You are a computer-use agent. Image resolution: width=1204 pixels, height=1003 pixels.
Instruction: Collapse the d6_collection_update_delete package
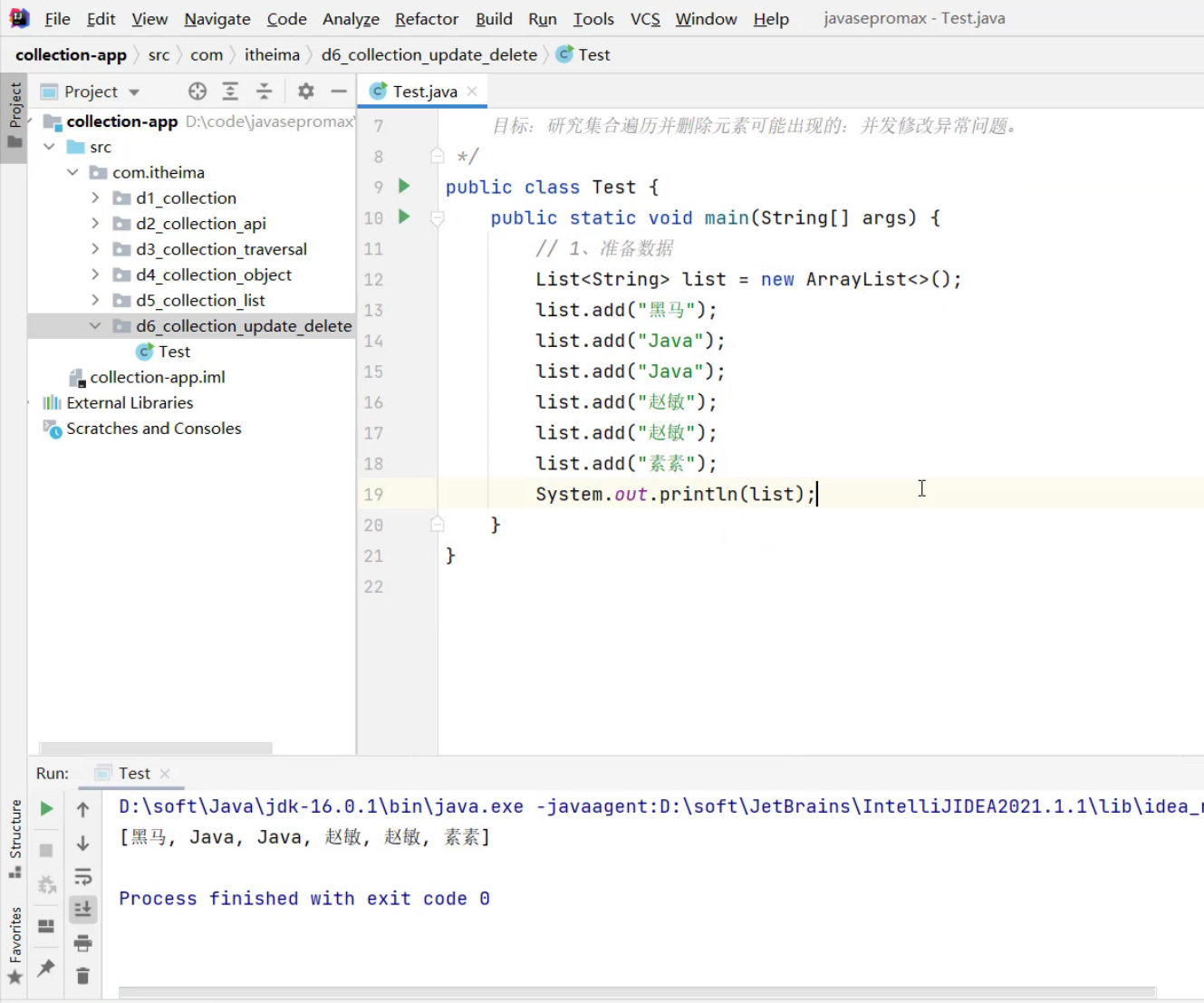[95, 326]
